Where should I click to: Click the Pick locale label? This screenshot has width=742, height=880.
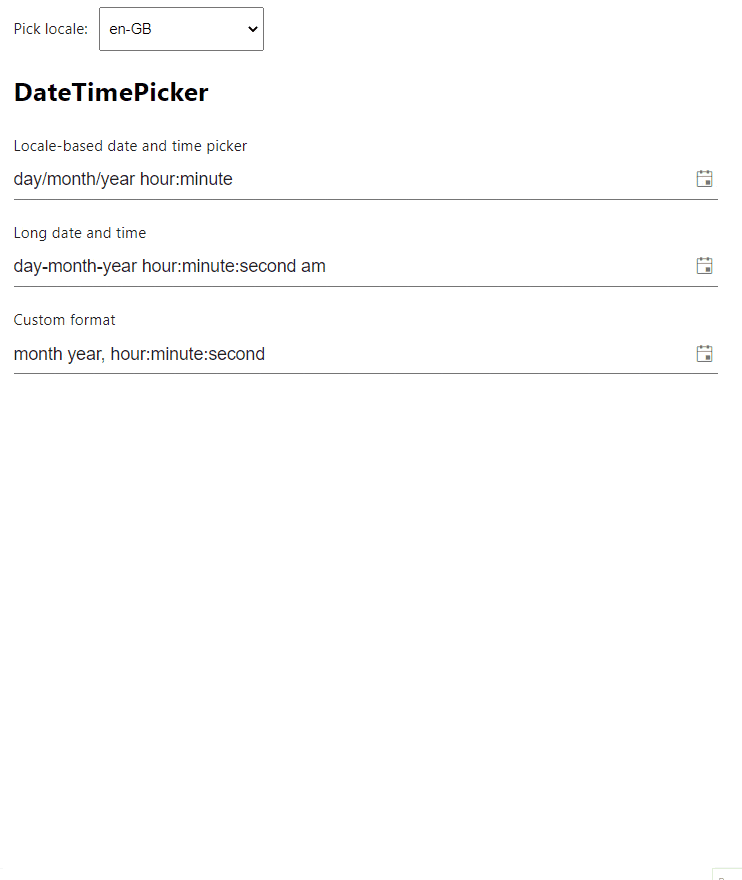click(x=50, y=29)
